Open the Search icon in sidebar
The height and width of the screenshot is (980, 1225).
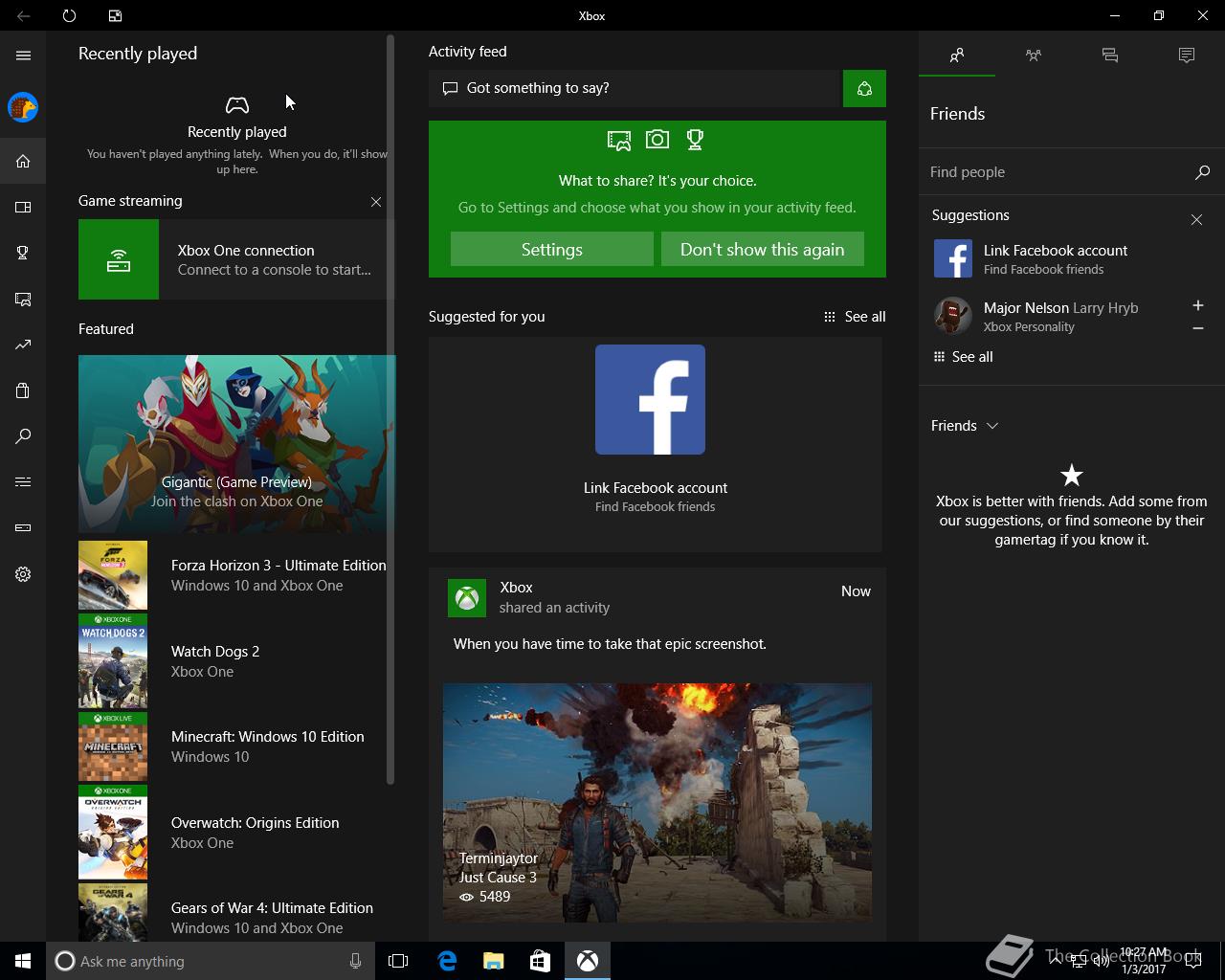23,436
